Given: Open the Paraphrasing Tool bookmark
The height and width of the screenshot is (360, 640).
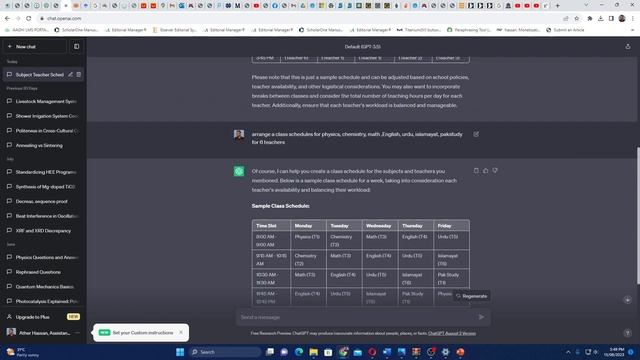Looking at the screenshot, I should click(x=469, y=30).
